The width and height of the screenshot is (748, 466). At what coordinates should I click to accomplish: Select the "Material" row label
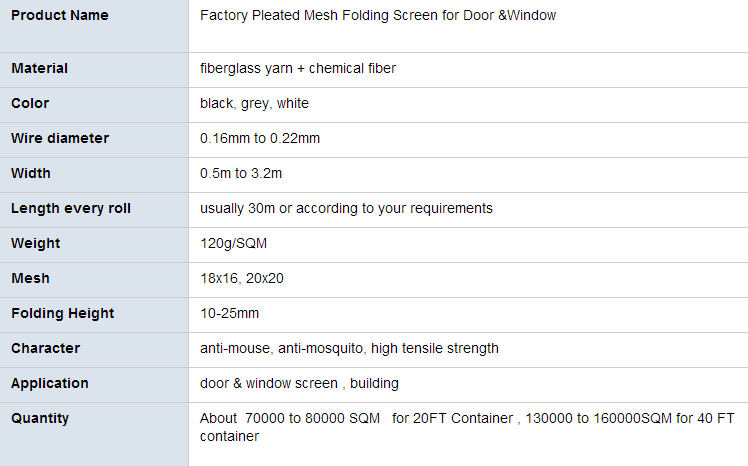[x=40, y=68]
